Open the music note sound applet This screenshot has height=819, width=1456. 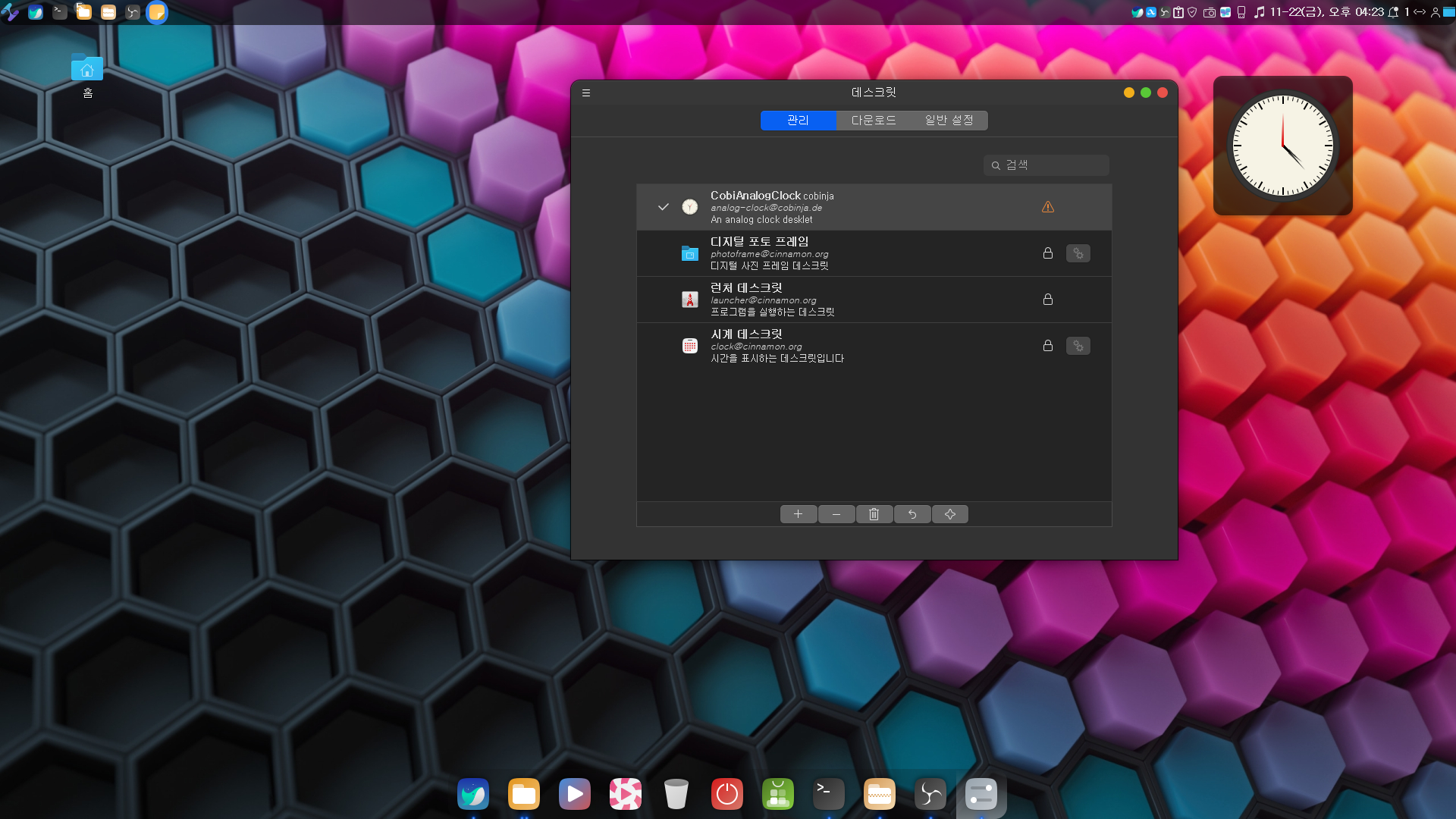coord(1260,12)
